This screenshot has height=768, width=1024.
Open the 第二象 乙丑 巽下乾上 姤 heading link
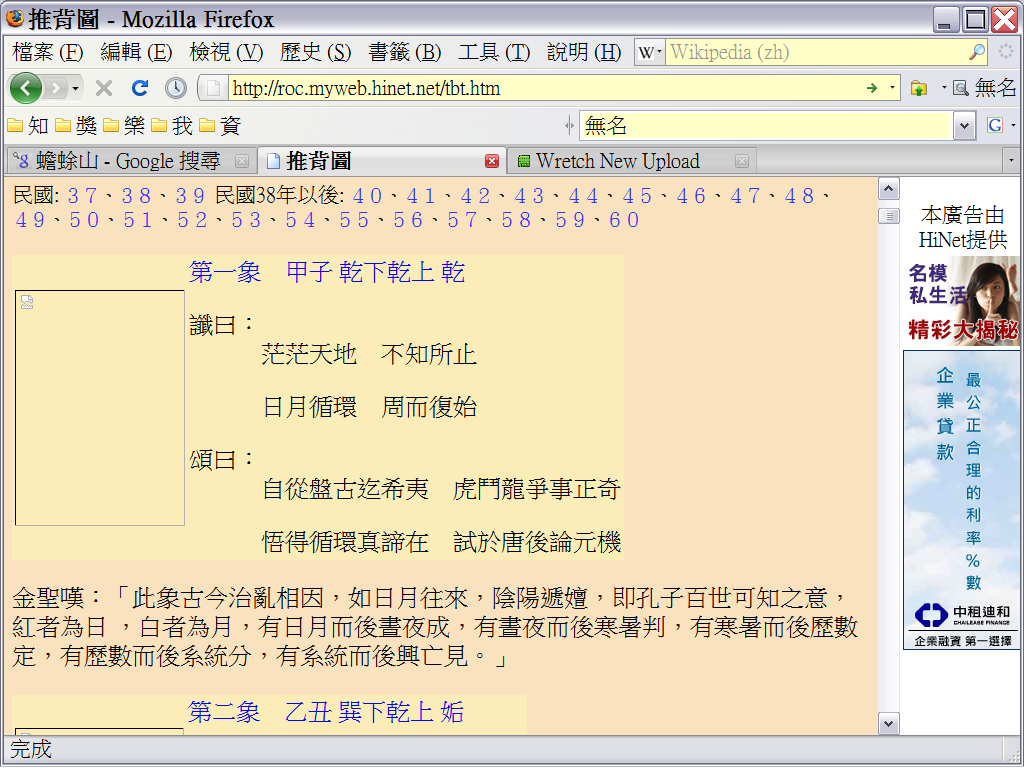coord(326,712)
